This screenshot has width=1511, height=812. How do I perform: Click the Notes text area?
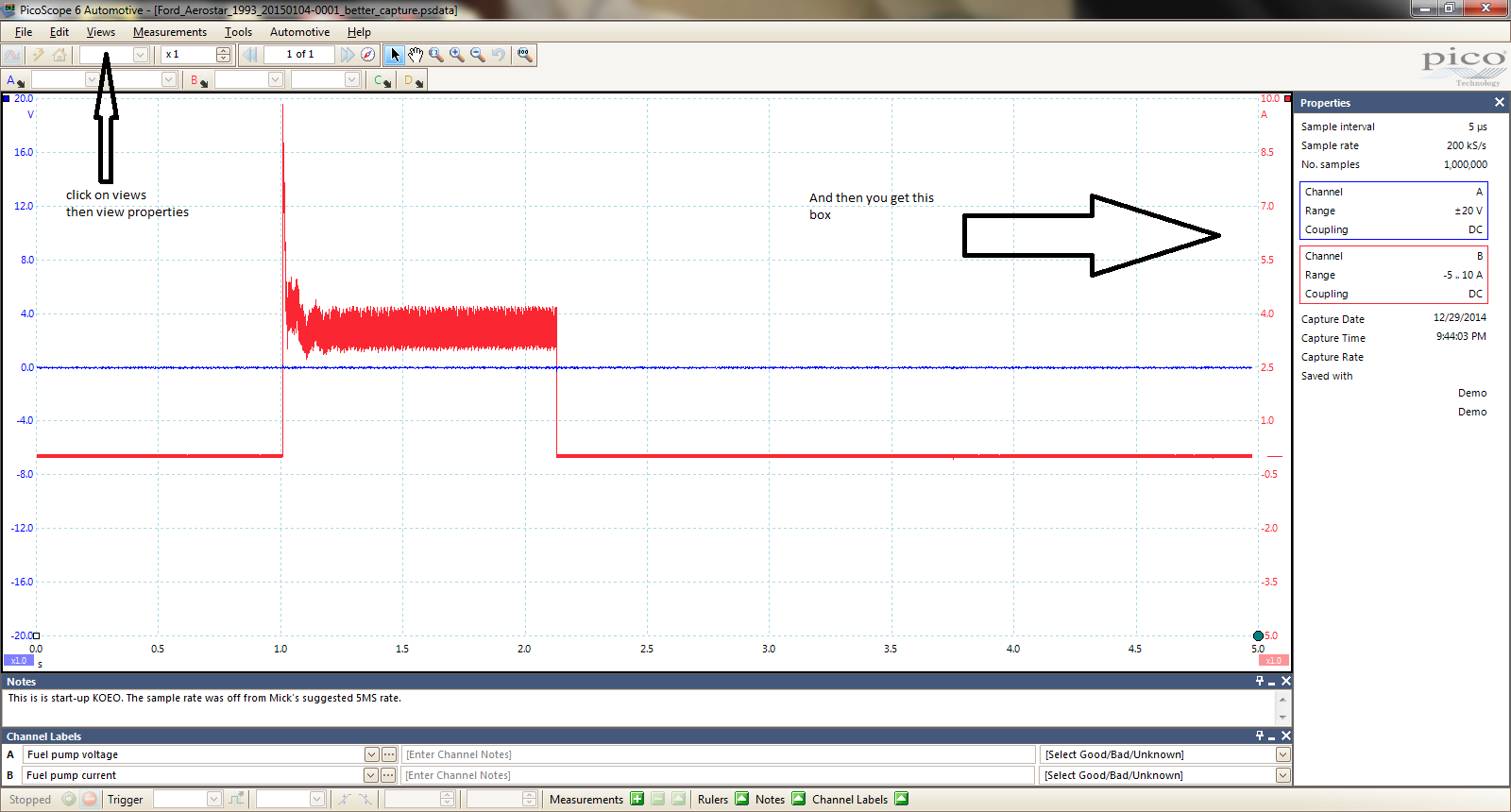639,707
